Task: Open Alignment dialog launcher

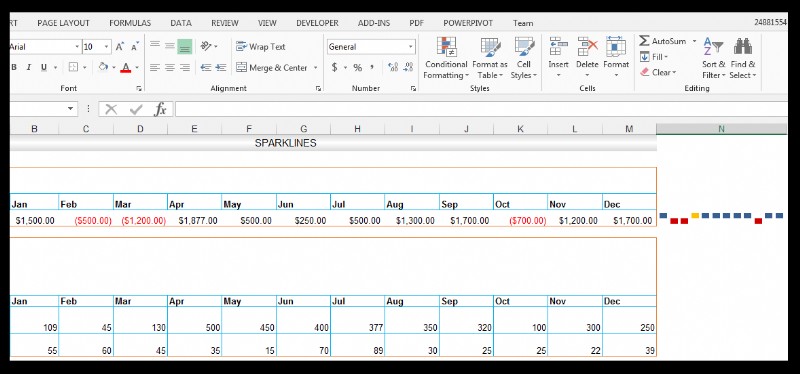Action: pyautogui.click(x=318, y=89)
